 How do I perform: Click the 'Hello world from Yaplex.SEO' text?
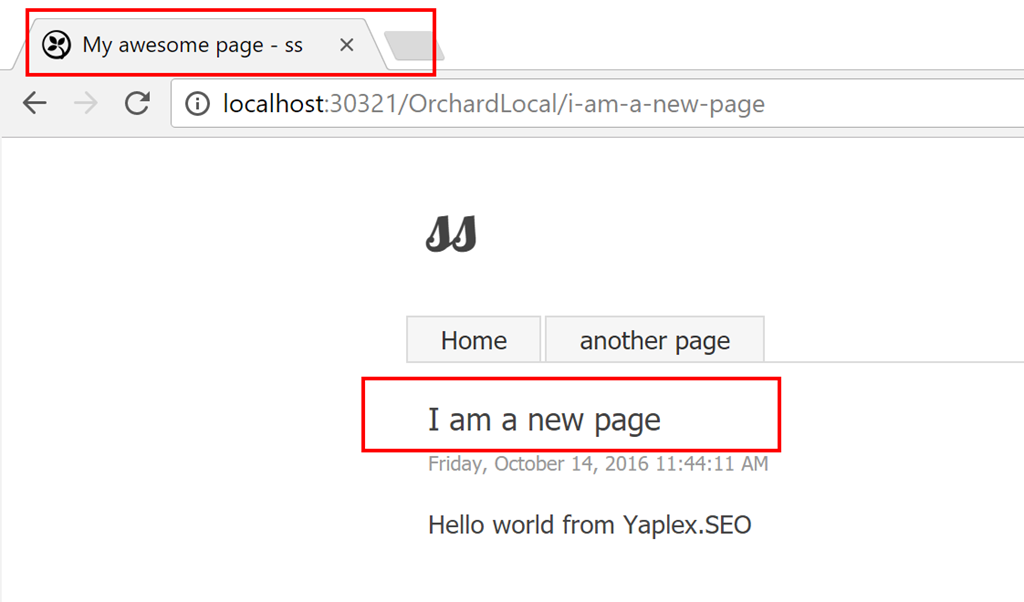pos(589,524)
